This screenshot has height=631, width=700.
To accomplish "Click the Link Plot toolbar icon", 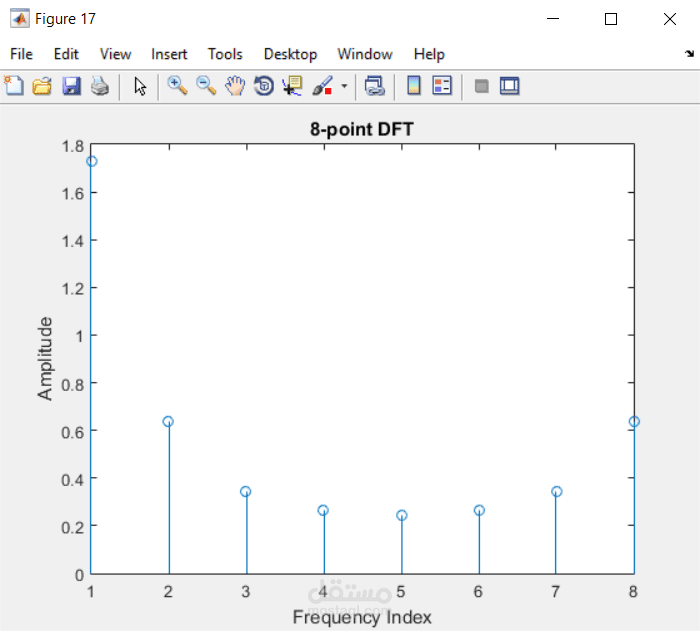I will coord(375,86).
